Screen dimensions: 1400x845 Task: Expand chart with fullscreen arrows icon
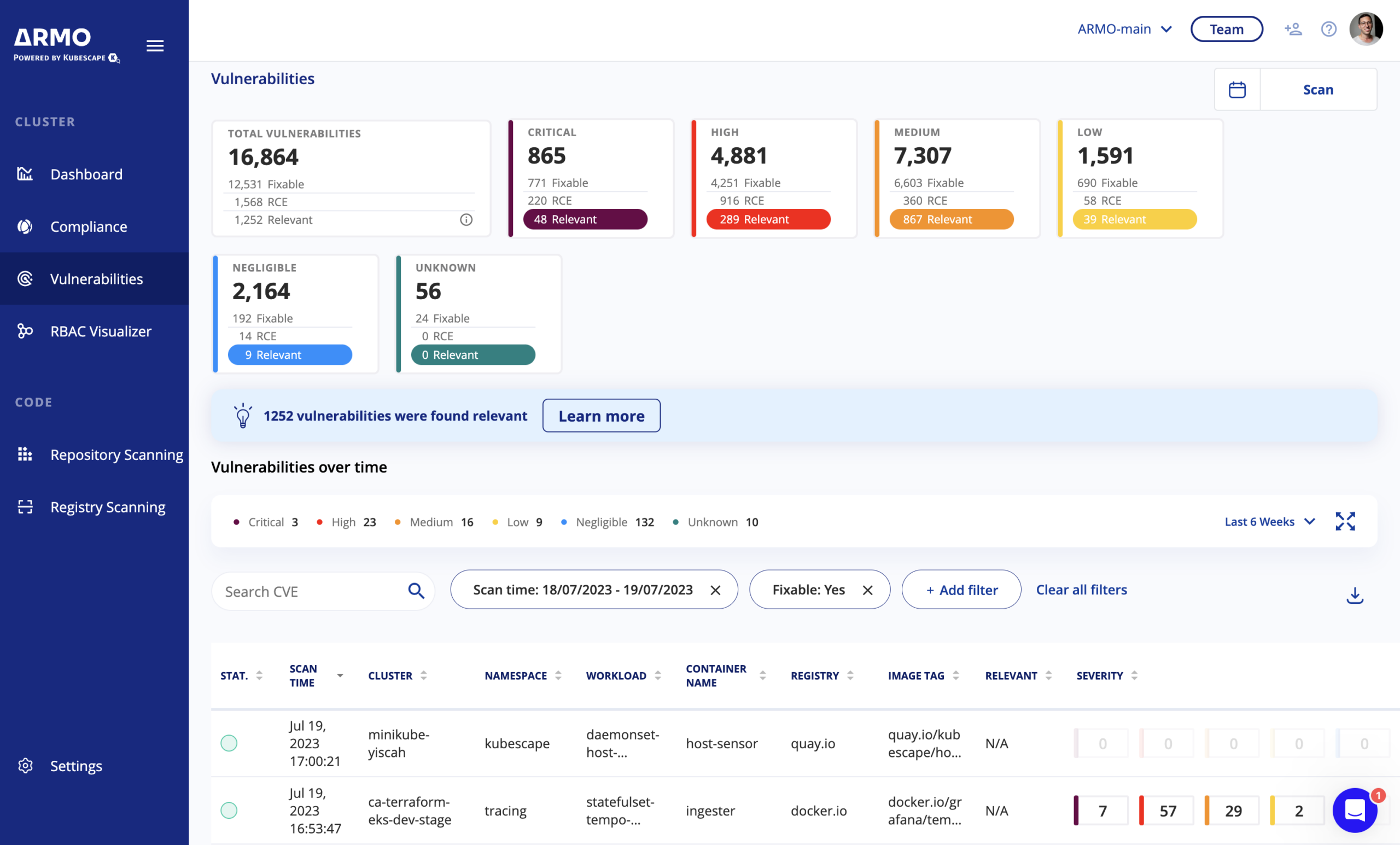click(1345, 521)
